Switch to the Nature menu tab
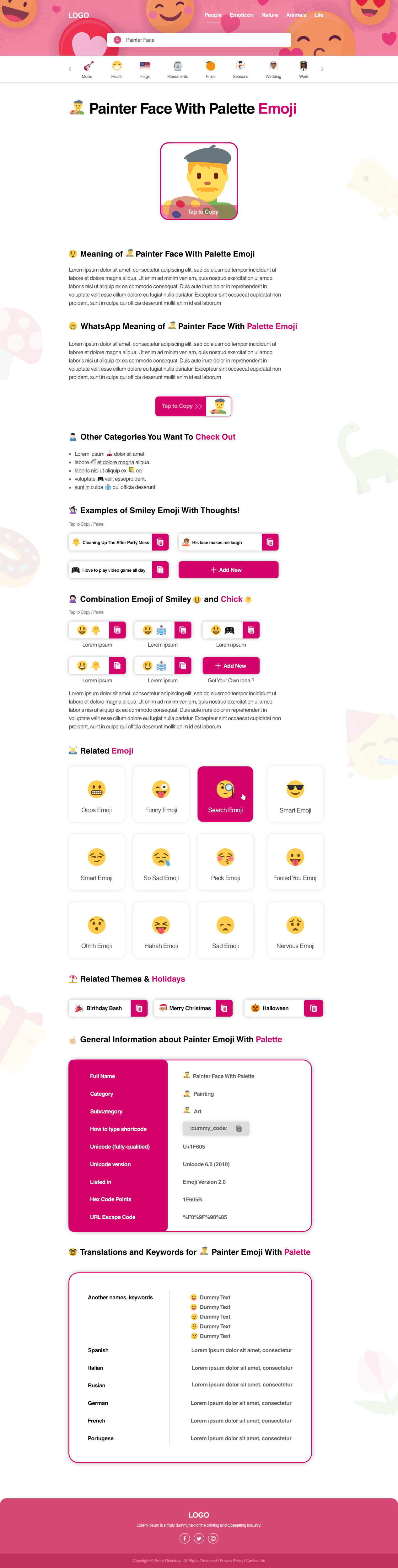This screenshot has height=1568, width=398. (269, 15)
